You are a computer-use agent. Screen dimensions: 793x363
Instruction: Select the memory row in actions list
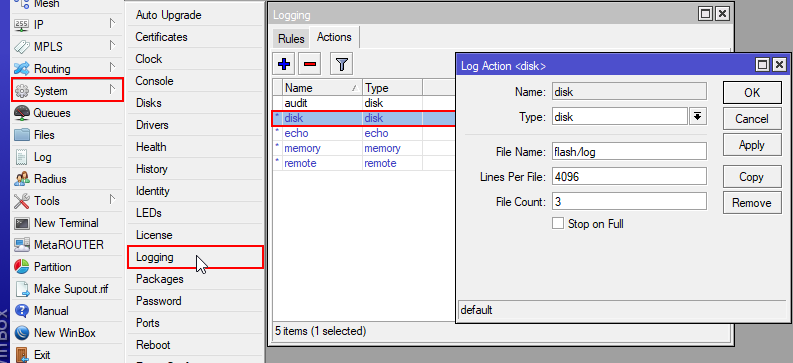click(364, 148)
